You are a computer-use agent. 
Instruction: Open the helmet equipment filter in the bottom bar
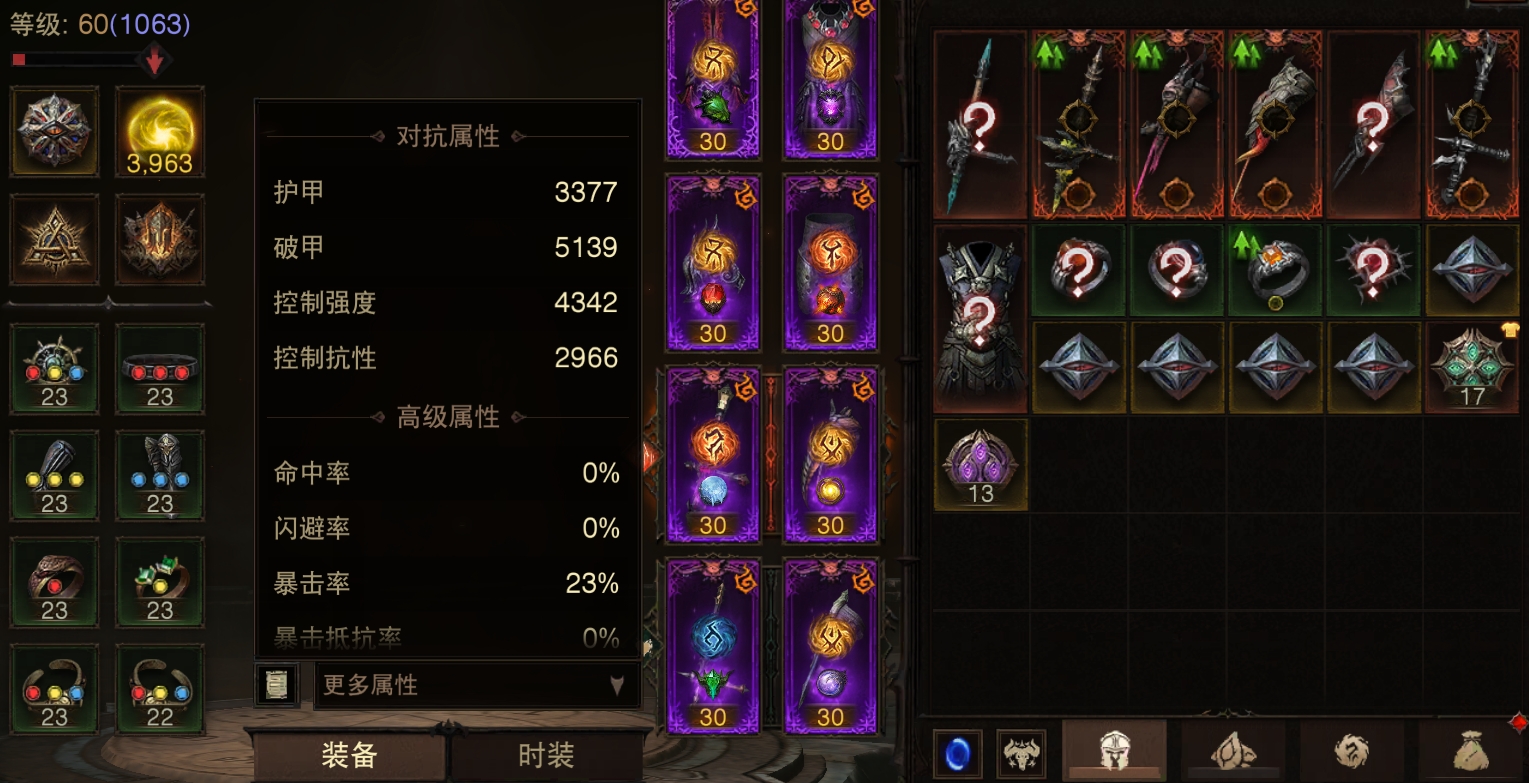coord(1114,751)
